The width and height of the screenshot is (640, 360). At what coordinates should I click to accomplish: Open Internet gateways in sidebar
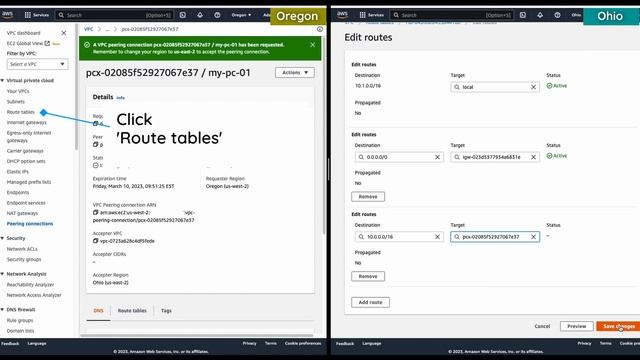click(x=27, y=122)
